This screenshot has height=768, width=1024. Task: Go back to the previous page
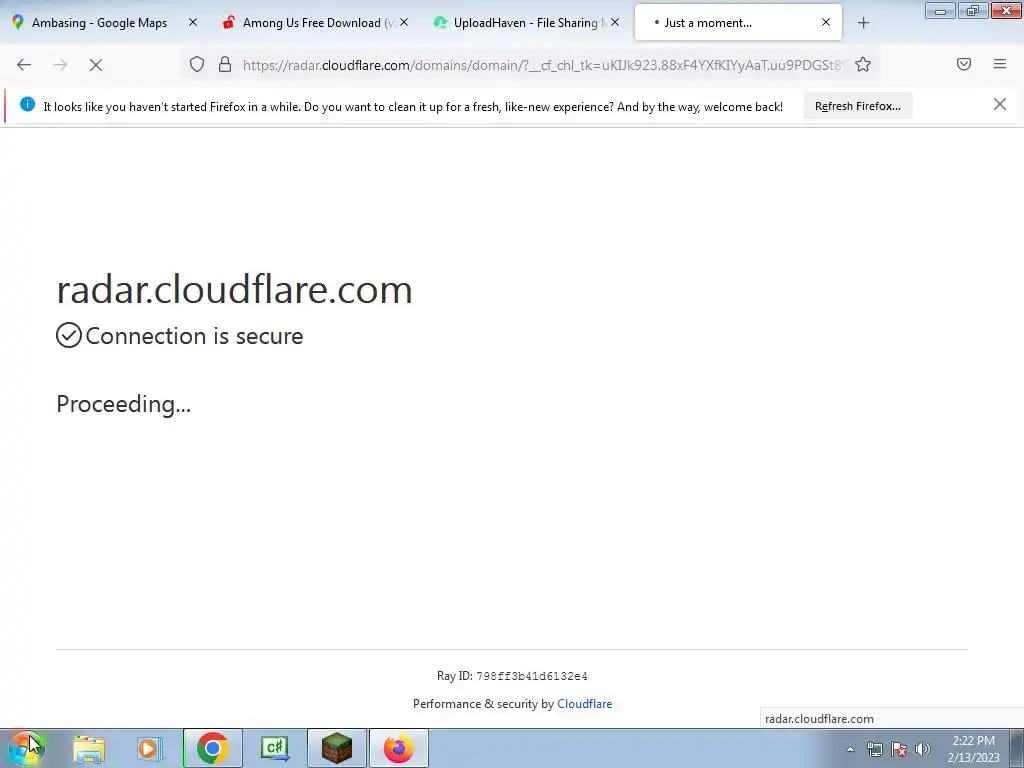coord(24,65)
